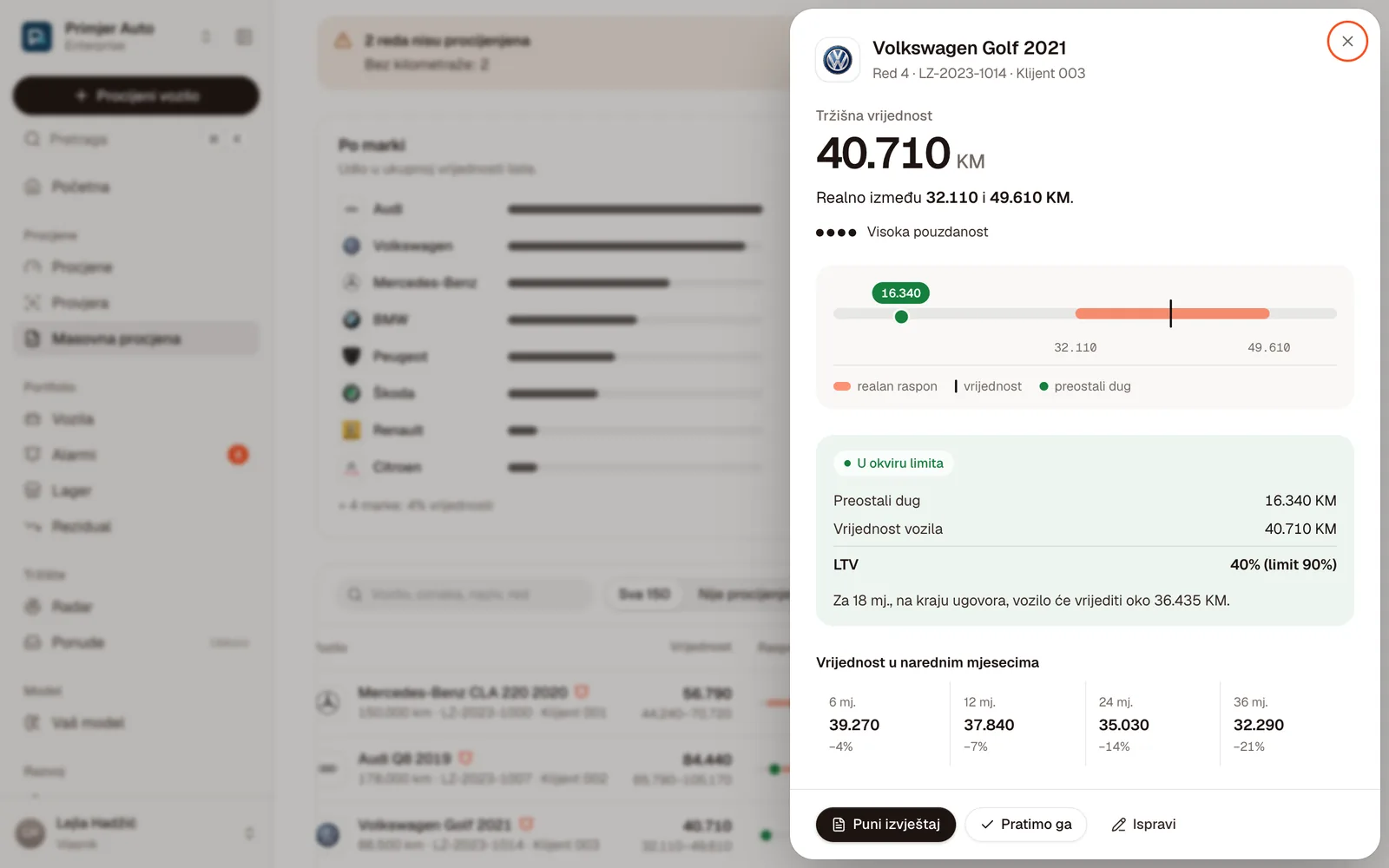Click the Preostali dug 16.340 KM amount
Image resolution: width=1389 pixels, height=868 pixels.
click(1300, 501)
